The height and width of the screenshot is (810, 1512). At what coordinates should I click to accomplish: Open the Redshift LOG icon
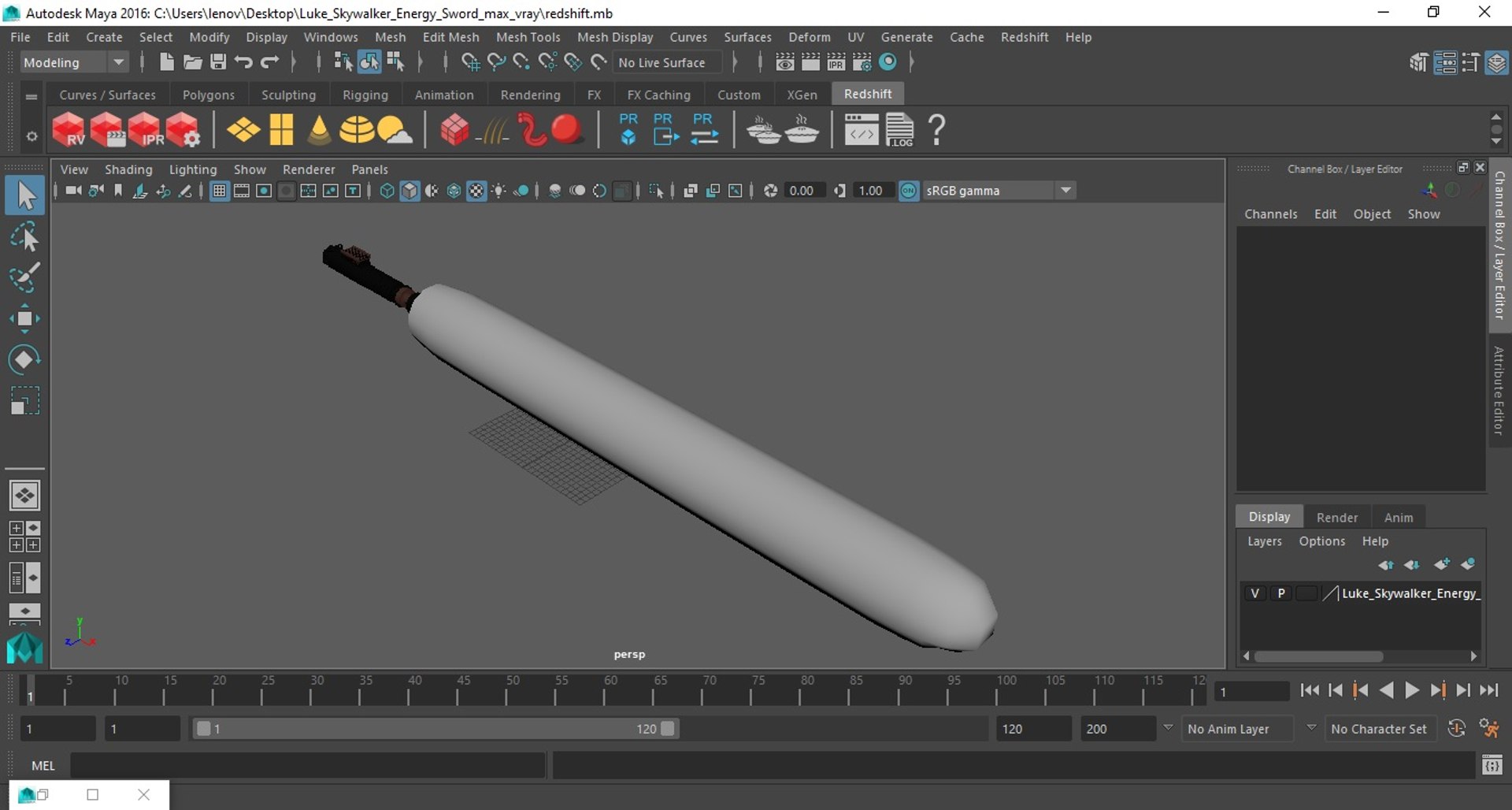[899, 130]
